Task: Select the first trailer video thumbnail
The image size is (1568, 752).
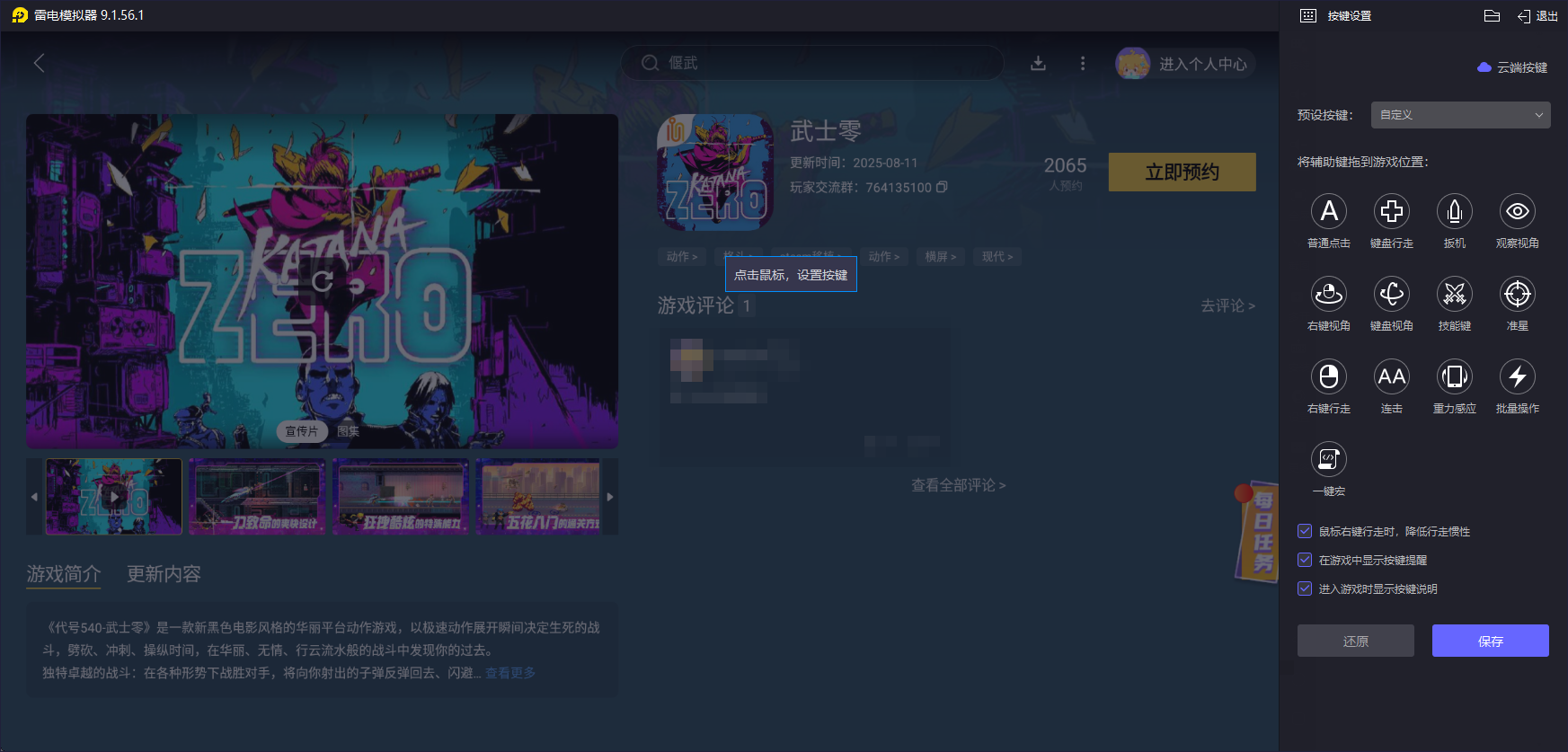Action: click(114, 497)
